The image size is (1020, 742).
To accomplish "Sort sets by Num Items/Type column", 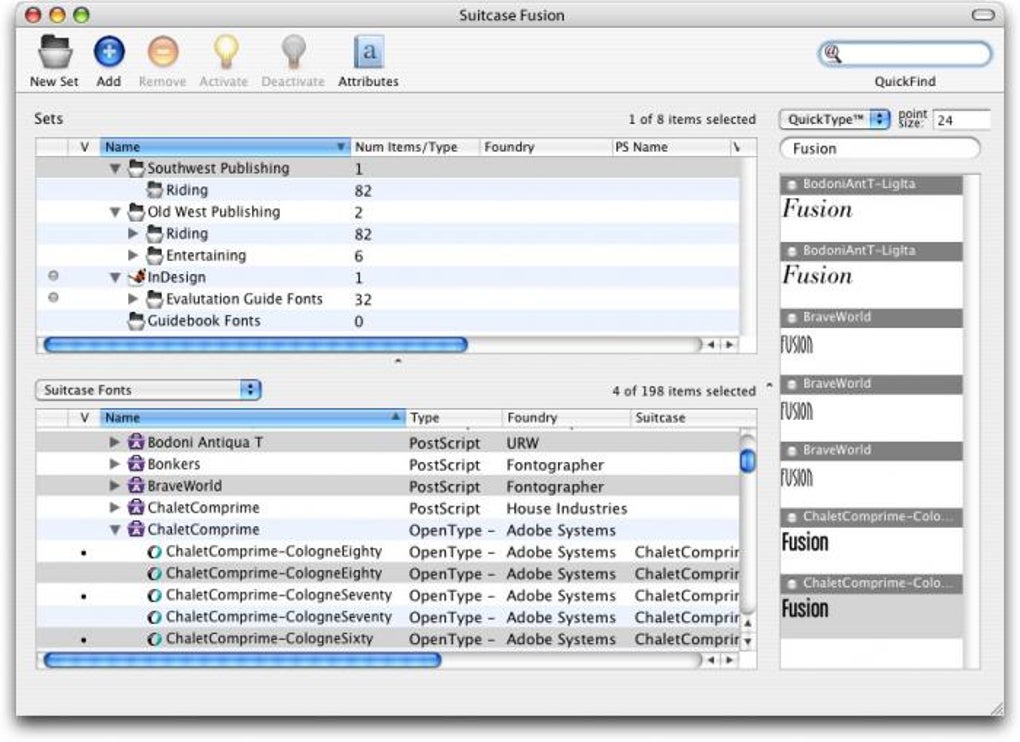I will 415,147.
